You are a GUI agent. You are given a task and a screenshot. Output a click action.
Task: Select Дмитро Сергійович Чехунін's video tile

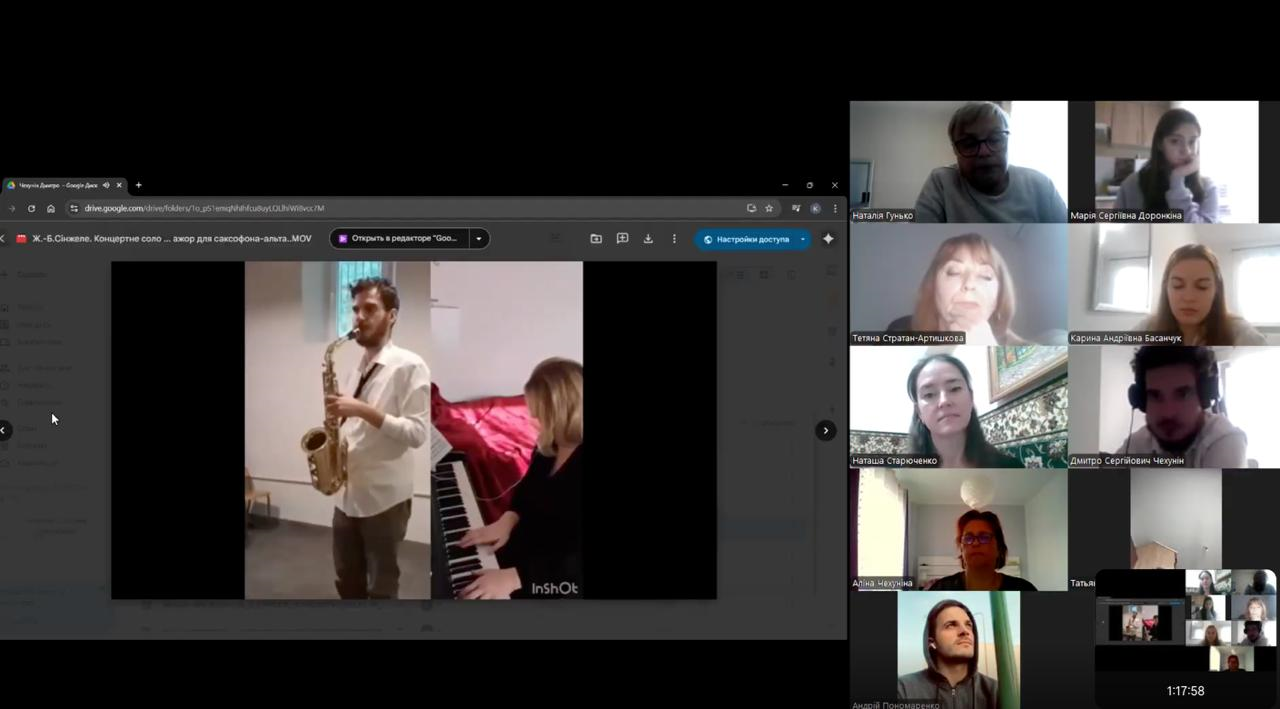pyautogui.click(x=1173, y=407)
